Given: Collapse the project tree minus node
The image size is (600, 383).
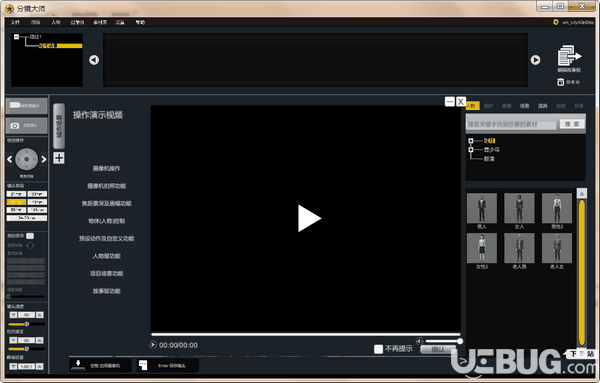Looking at the screenshot, I should [16, 37].
